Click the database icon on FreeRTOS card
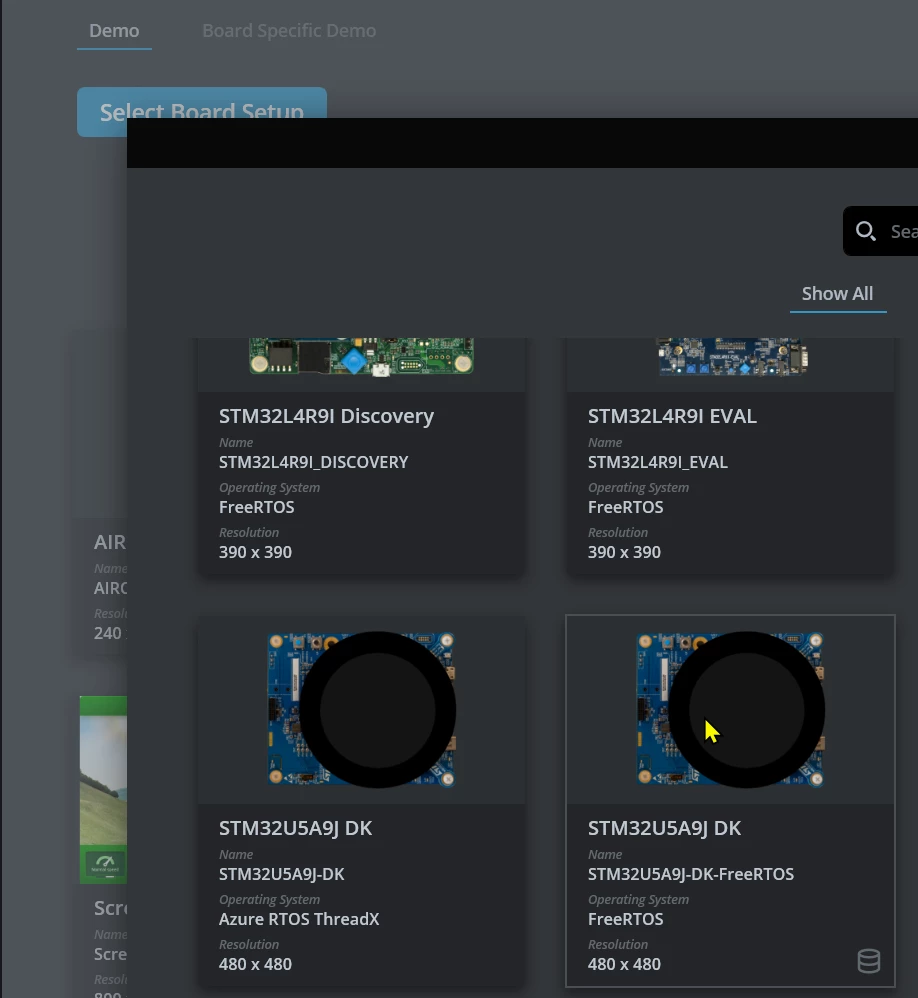The width and height of the screenshot is (918, 998). 868,961
